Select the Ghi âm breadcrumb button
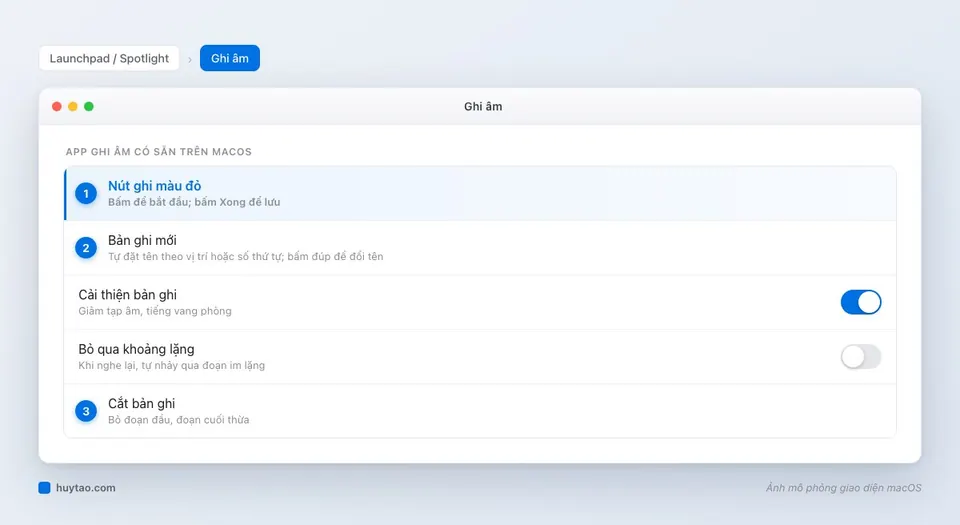This screenshot has width=960, height=525. coord(230,58)
